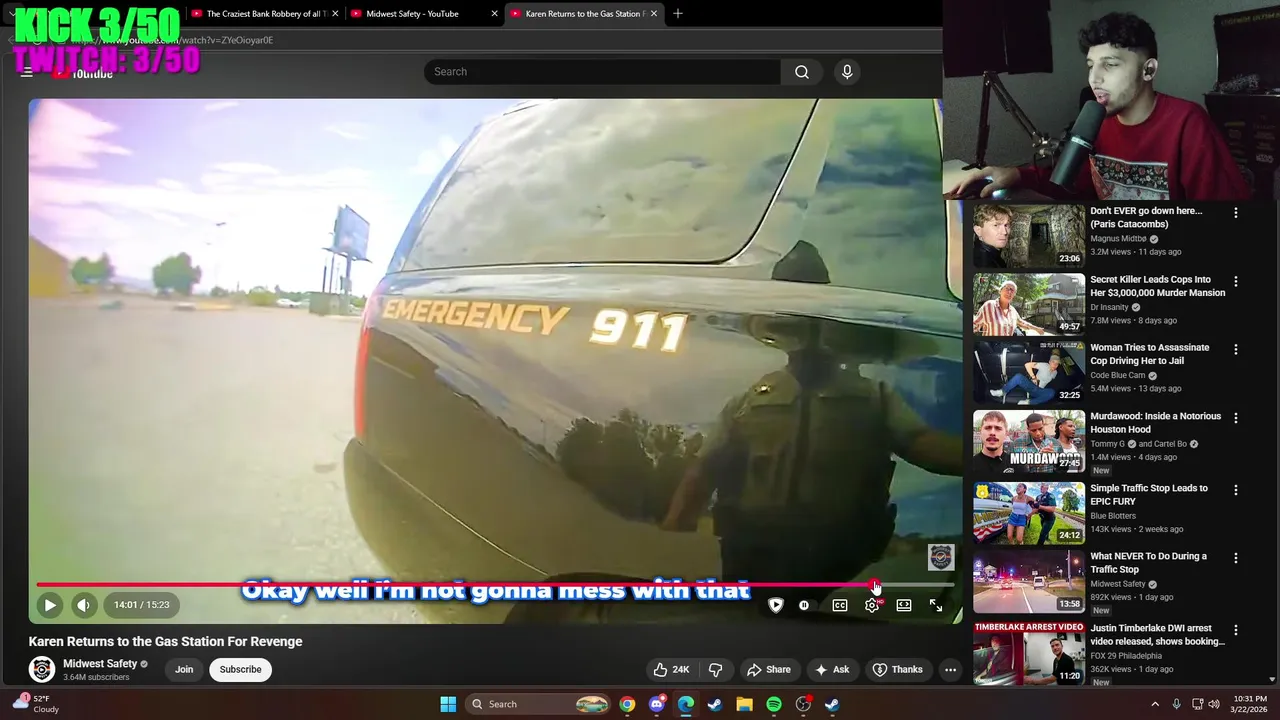This screenshot has width=1280, height=720.
Task: Open the Ask AI button
Action: click(832, 670)
